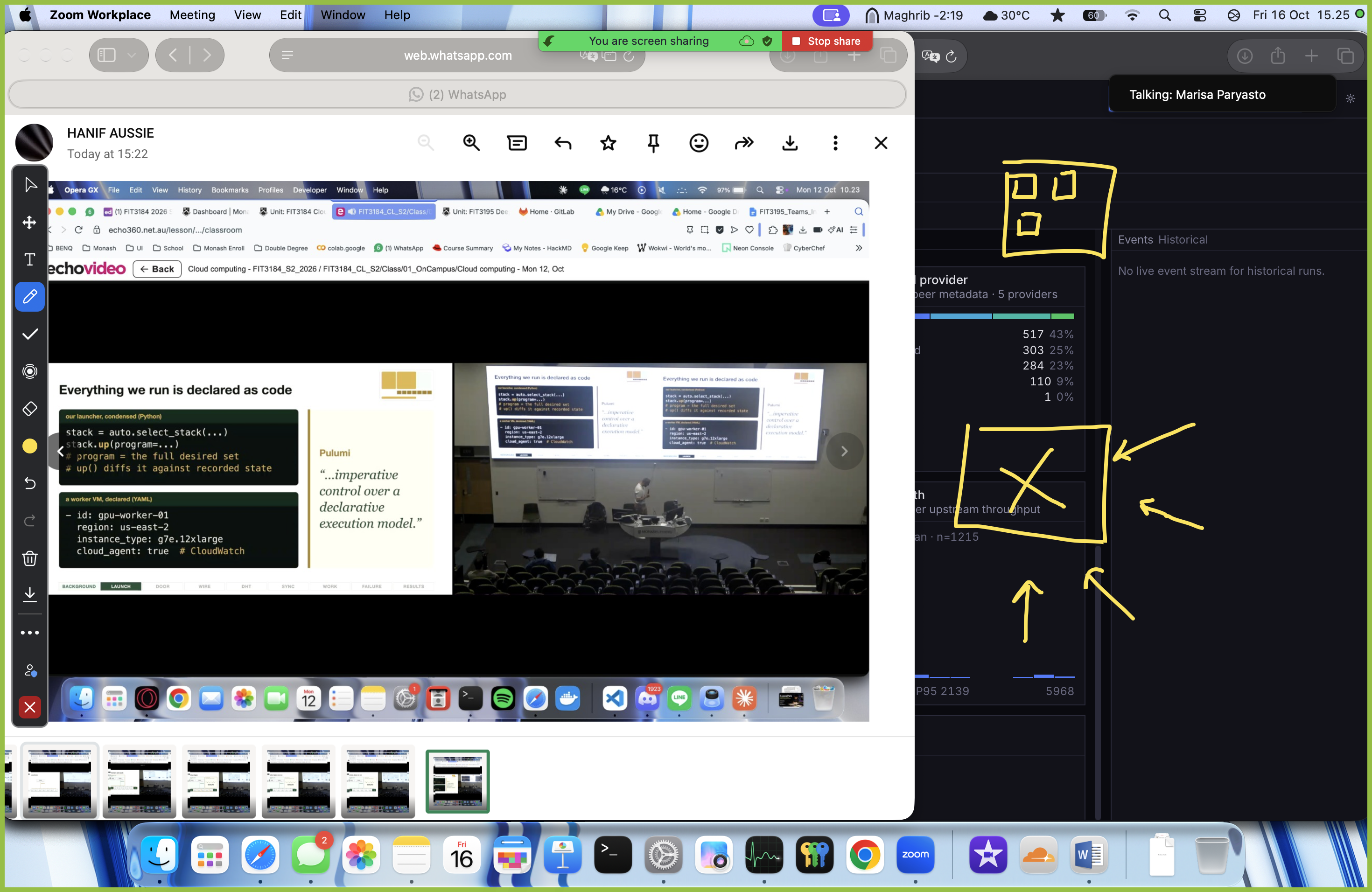This screenshot has height=892, width=1372.
Task: Close the WhatsApp image viewer
Action: (881, 143)
